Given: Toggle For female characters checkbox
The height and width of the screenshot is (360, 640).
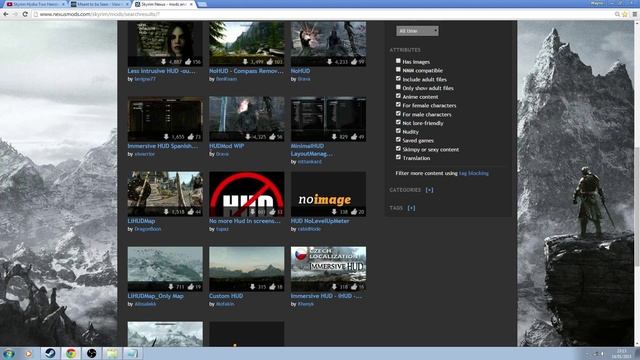Looking at the screenshot, I should (398, 104).
